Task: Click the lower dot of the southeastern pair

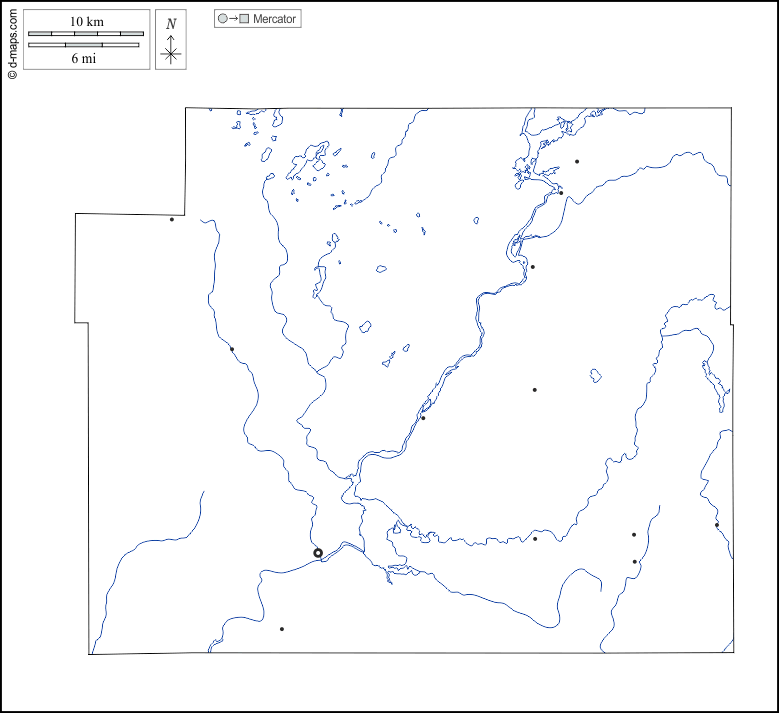Action: (635, 562)
